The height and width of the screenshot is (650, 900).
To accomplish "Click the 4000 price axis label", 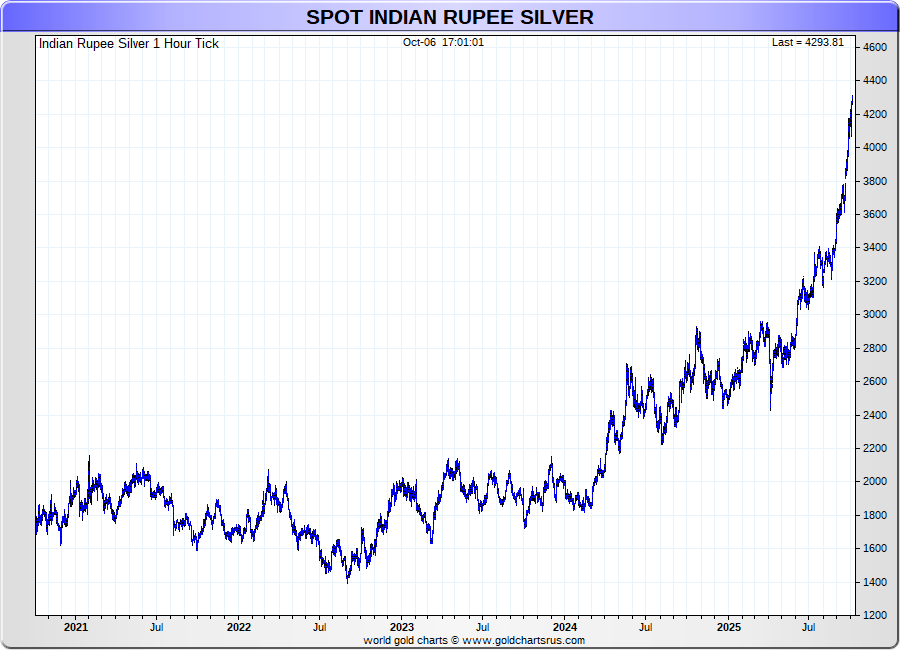I will coord(875,148).
